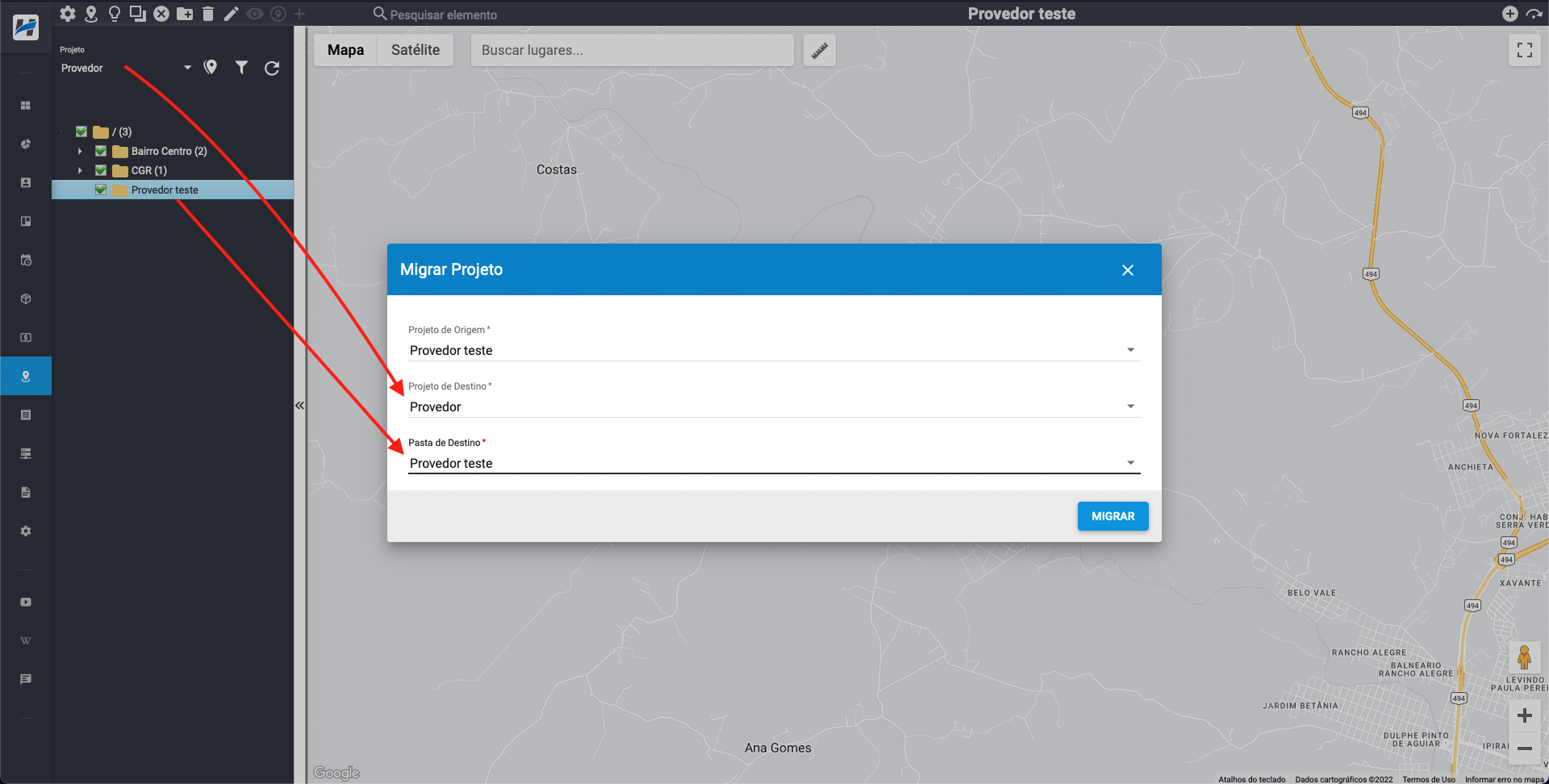Click the trash delete icon

pos(208,14)
